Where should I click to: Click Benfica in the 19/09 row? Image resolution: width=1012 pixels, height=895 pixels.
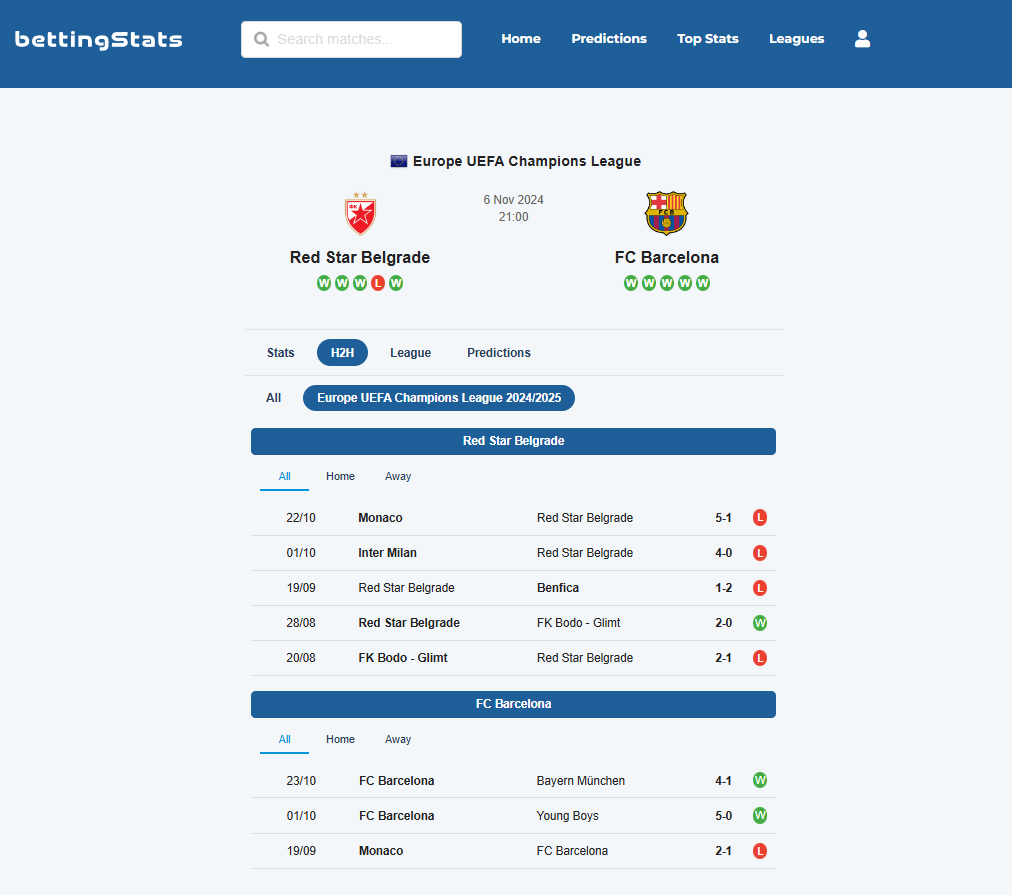point(558,588)
